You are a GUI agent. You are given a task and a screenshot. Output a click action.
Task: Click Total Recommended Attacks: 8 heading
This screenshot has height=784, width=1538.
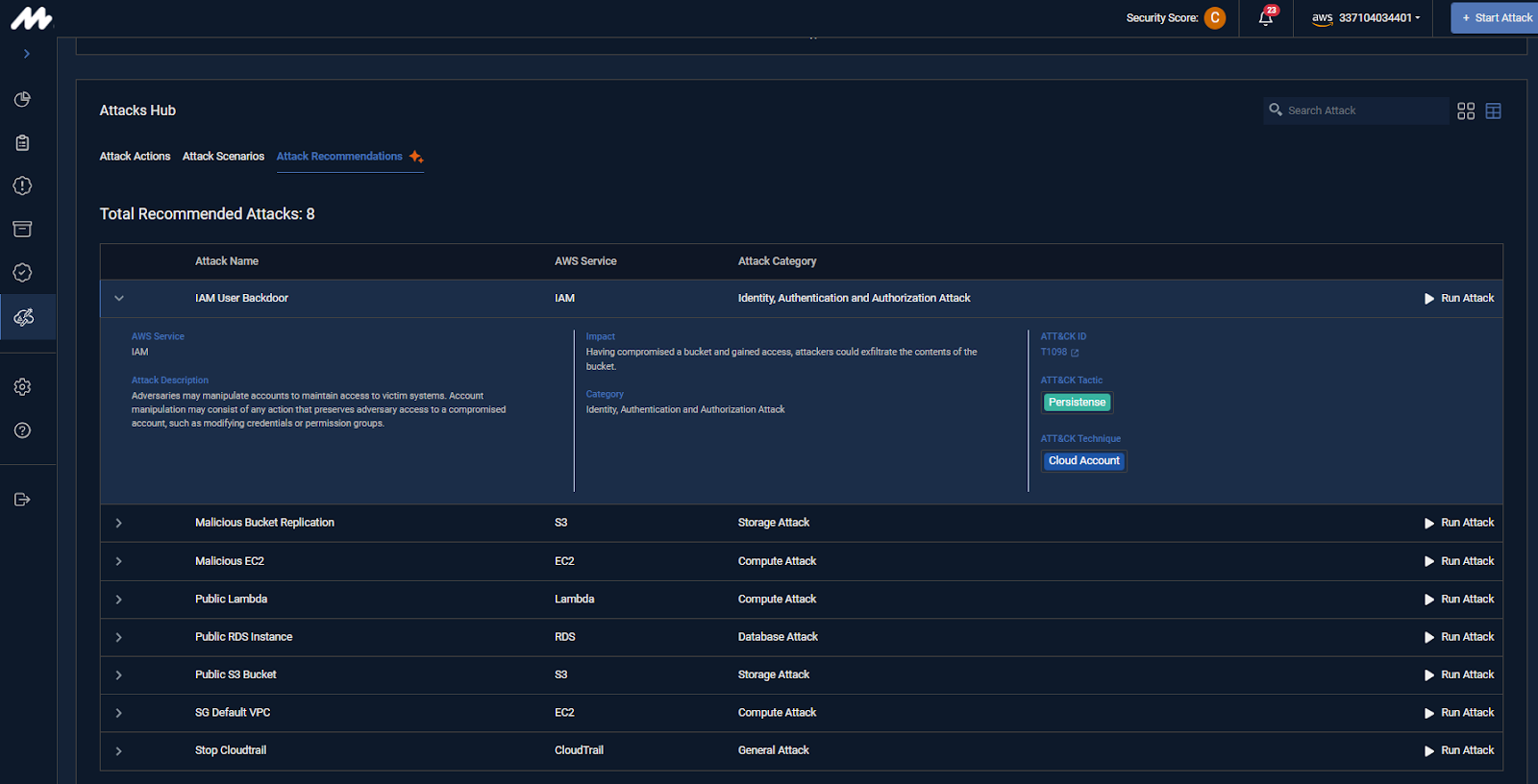click(208, 214)
